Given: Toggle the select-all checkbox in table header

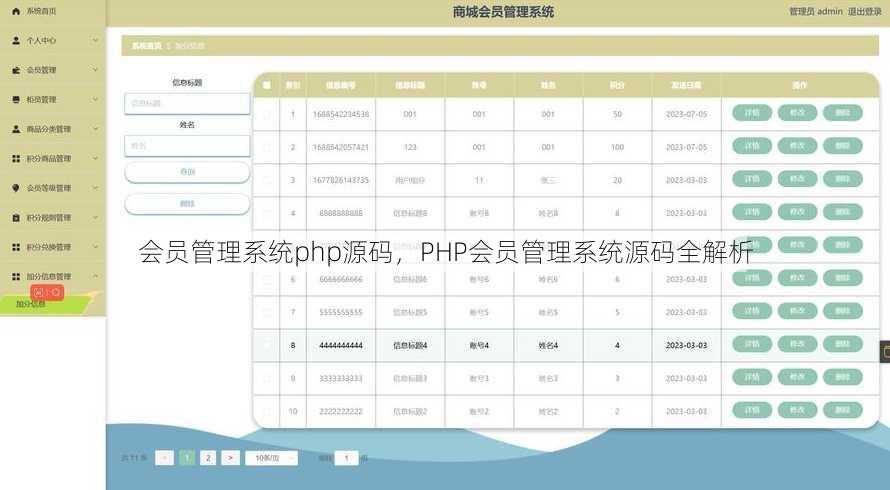Looking at the screenshot, I should (x=267, y=85).
